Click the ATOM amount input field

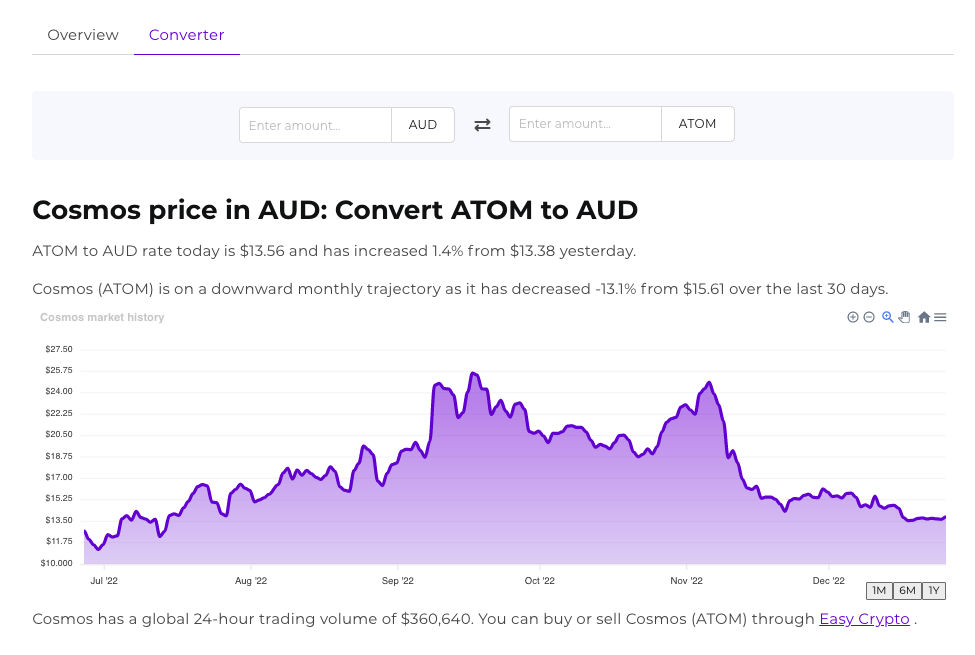click(585, 125)
